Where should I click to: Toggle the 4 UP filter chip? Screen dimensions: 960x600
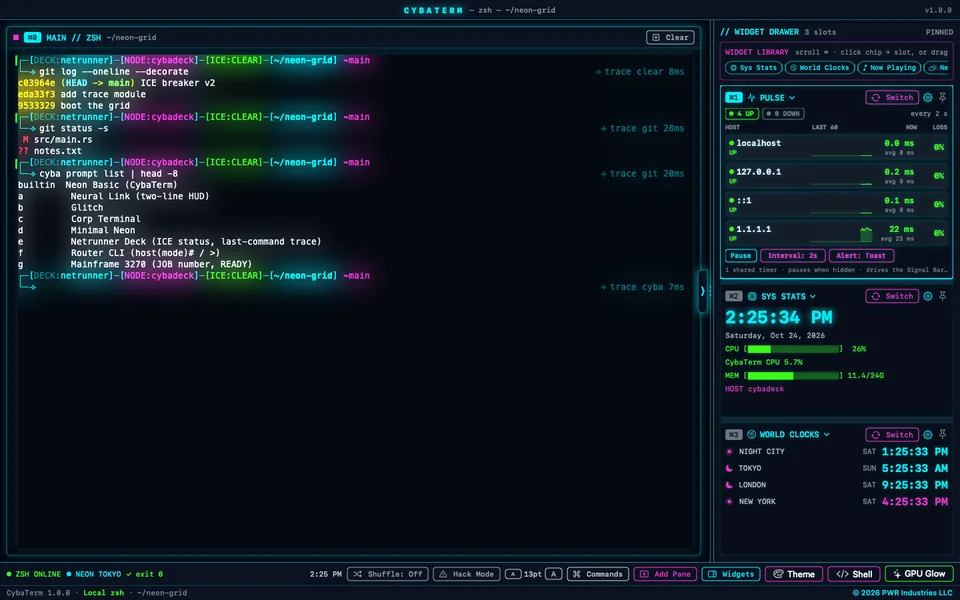click(742, 114)
